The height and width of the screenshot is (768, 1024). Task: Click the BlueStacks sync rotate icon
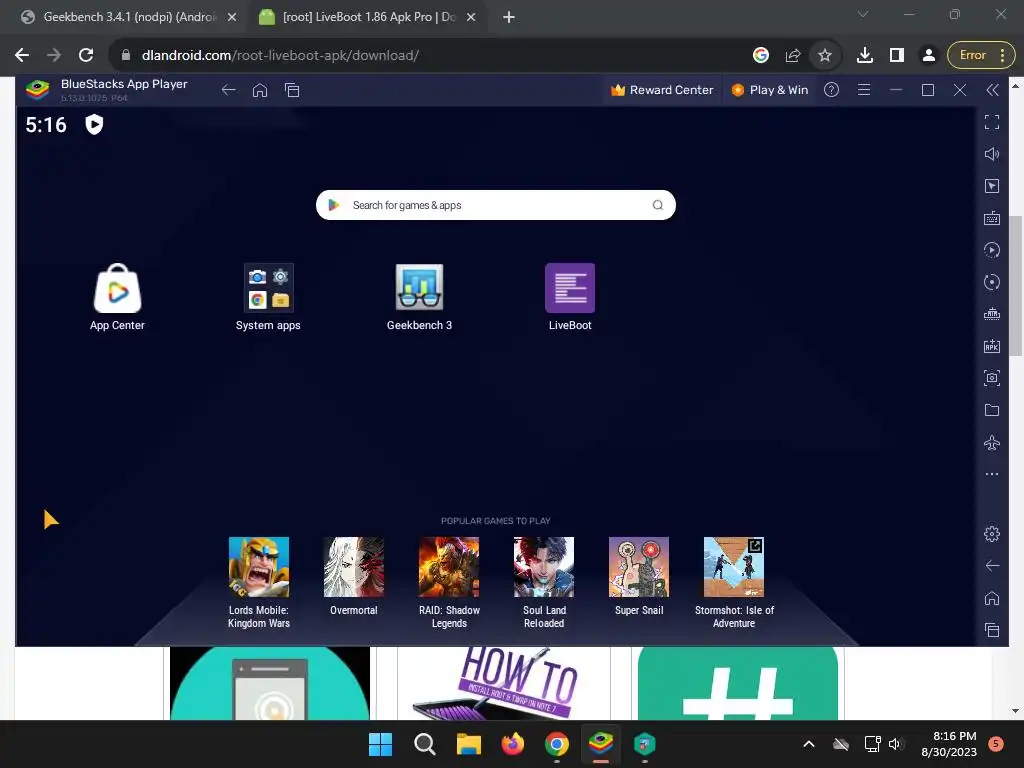[991, 282]
